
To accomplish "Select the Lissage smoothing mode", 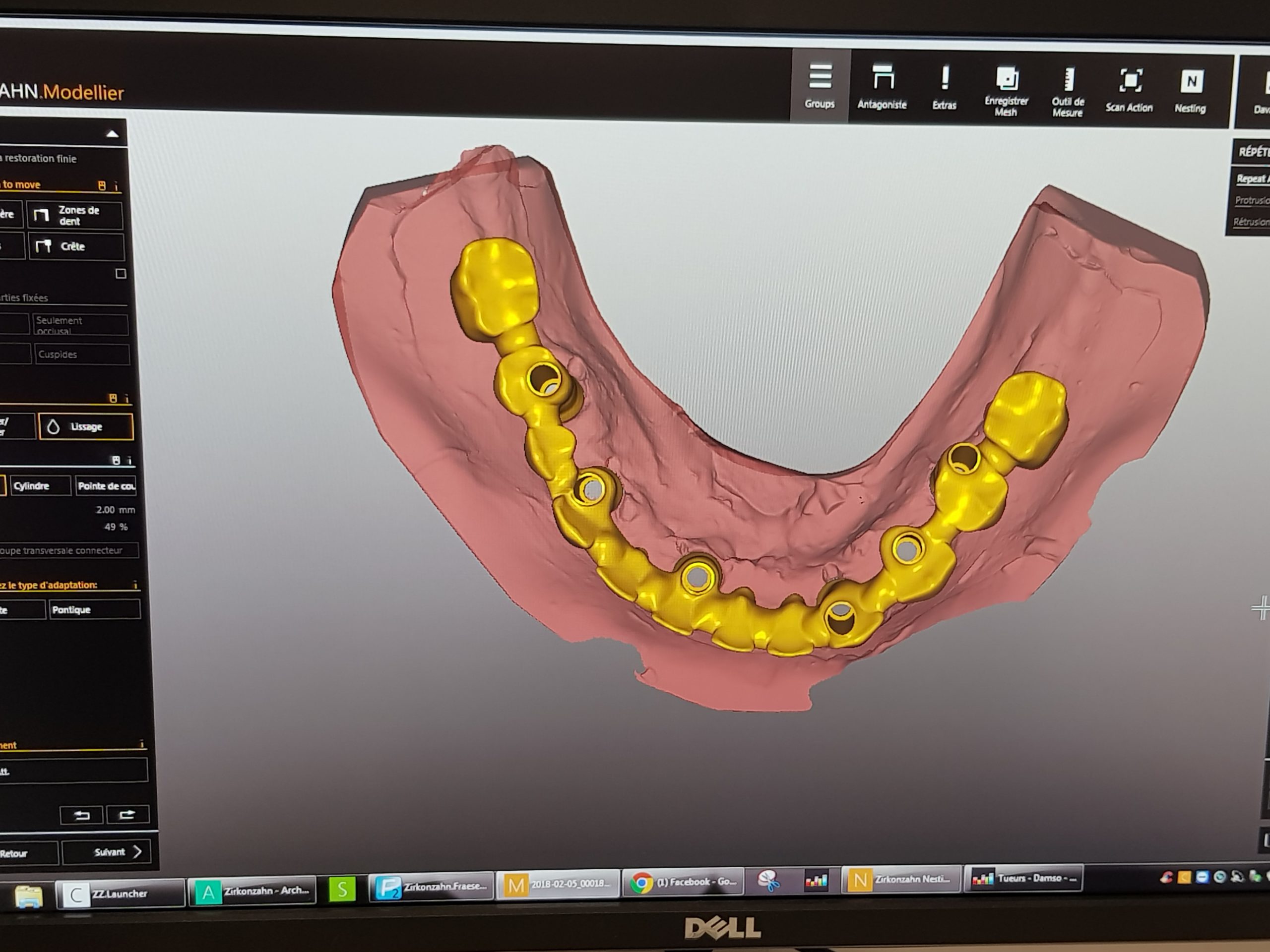I will (86, 426).
